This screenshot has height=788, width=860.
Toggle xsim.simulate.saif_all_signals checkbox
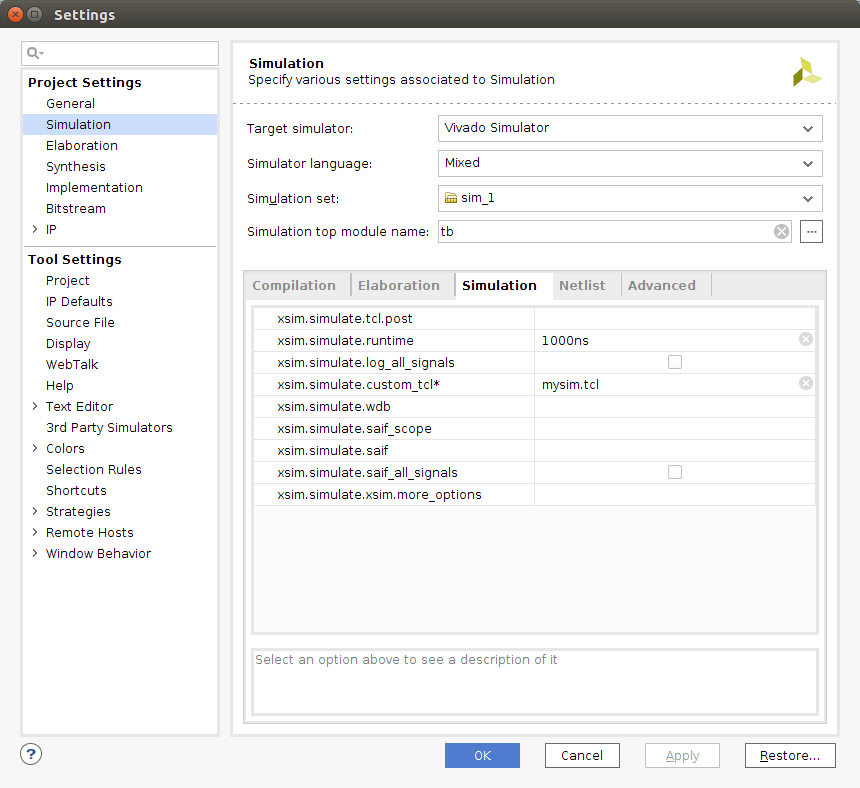coord(675,472)
